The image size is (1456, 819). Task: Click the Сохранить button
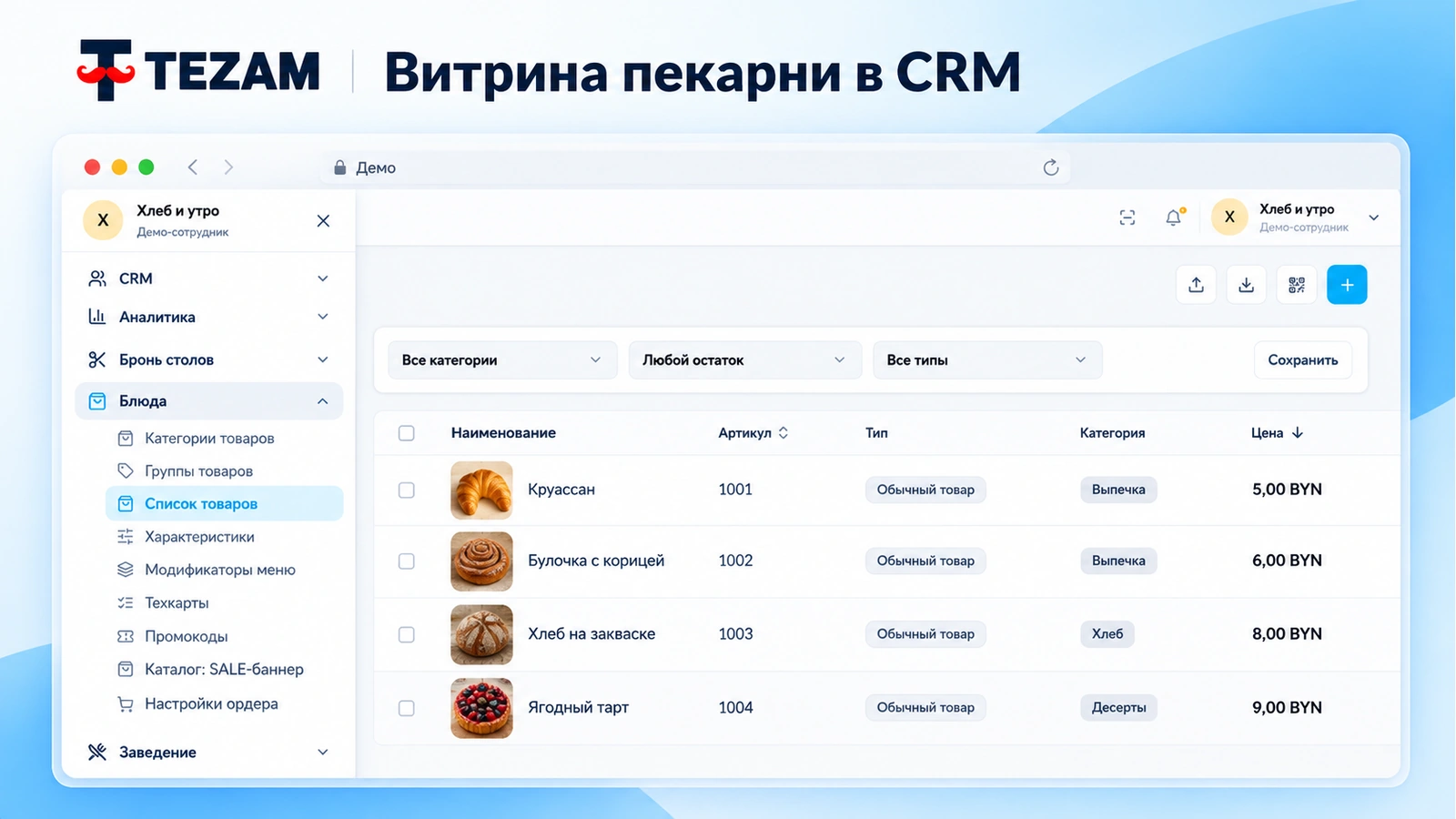pos(1302,360)
